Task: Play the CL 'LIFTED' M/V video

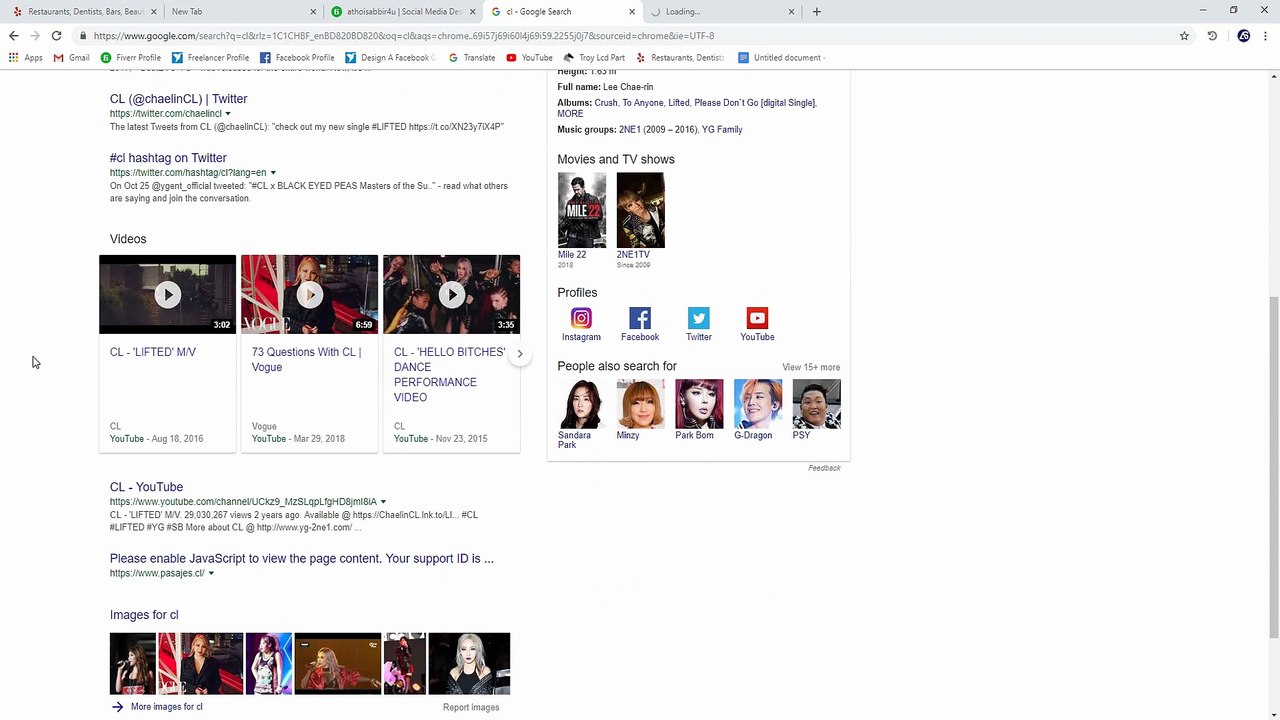Action: click(168, 294)
